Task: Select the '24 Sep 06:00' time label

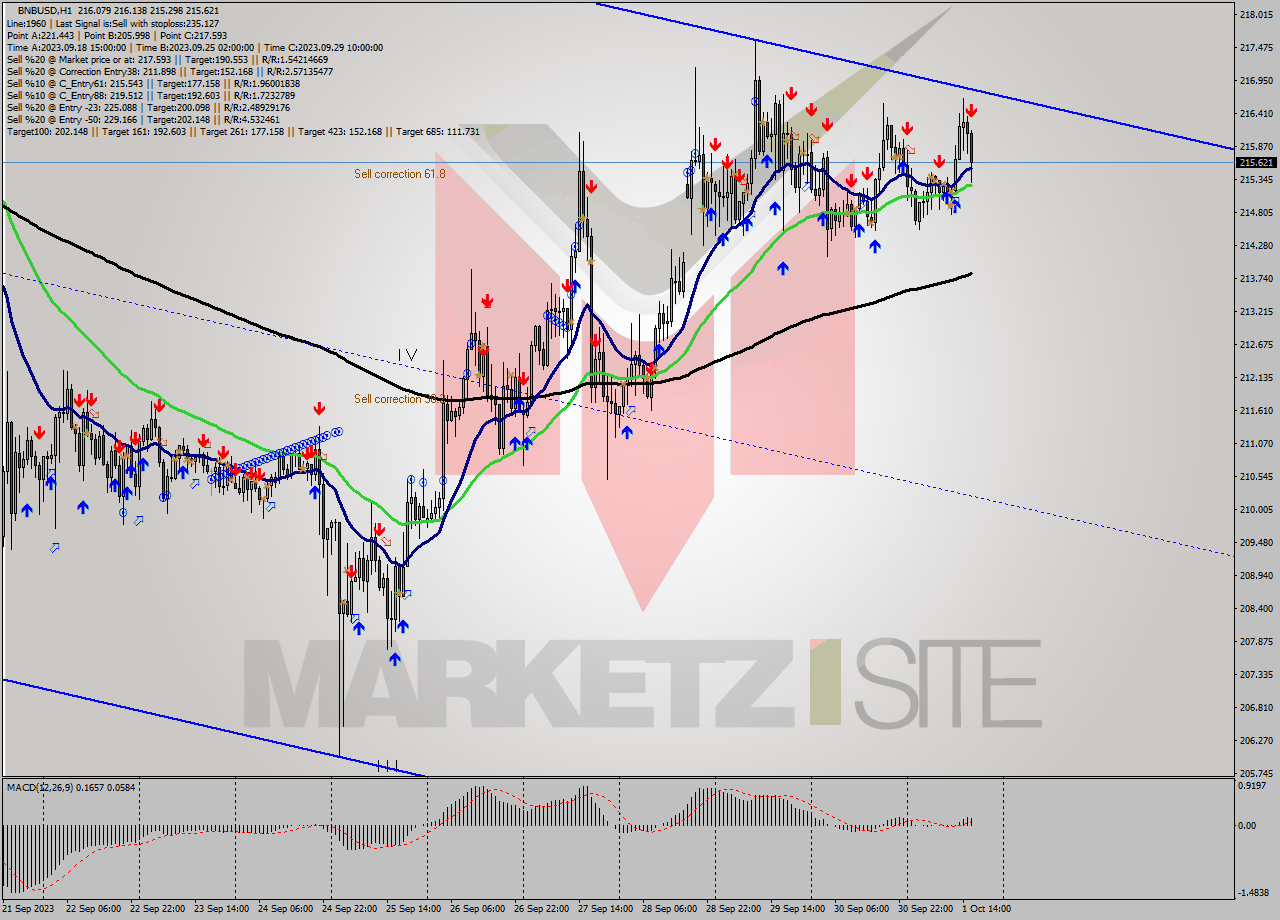Action: [285, 909]
